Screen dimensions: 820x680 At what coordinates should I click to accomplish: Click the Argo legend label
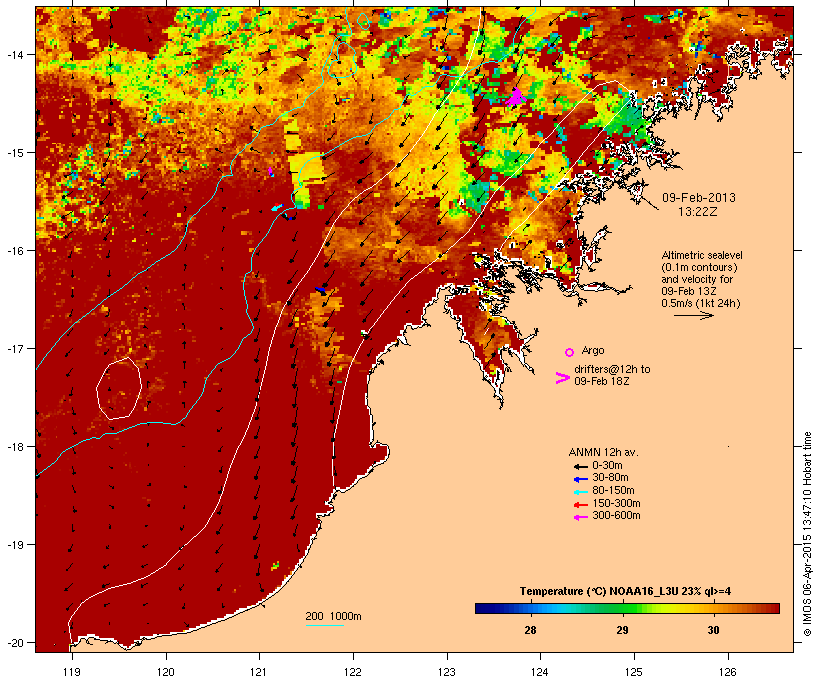pyautogui.click(x=593, y=350)
